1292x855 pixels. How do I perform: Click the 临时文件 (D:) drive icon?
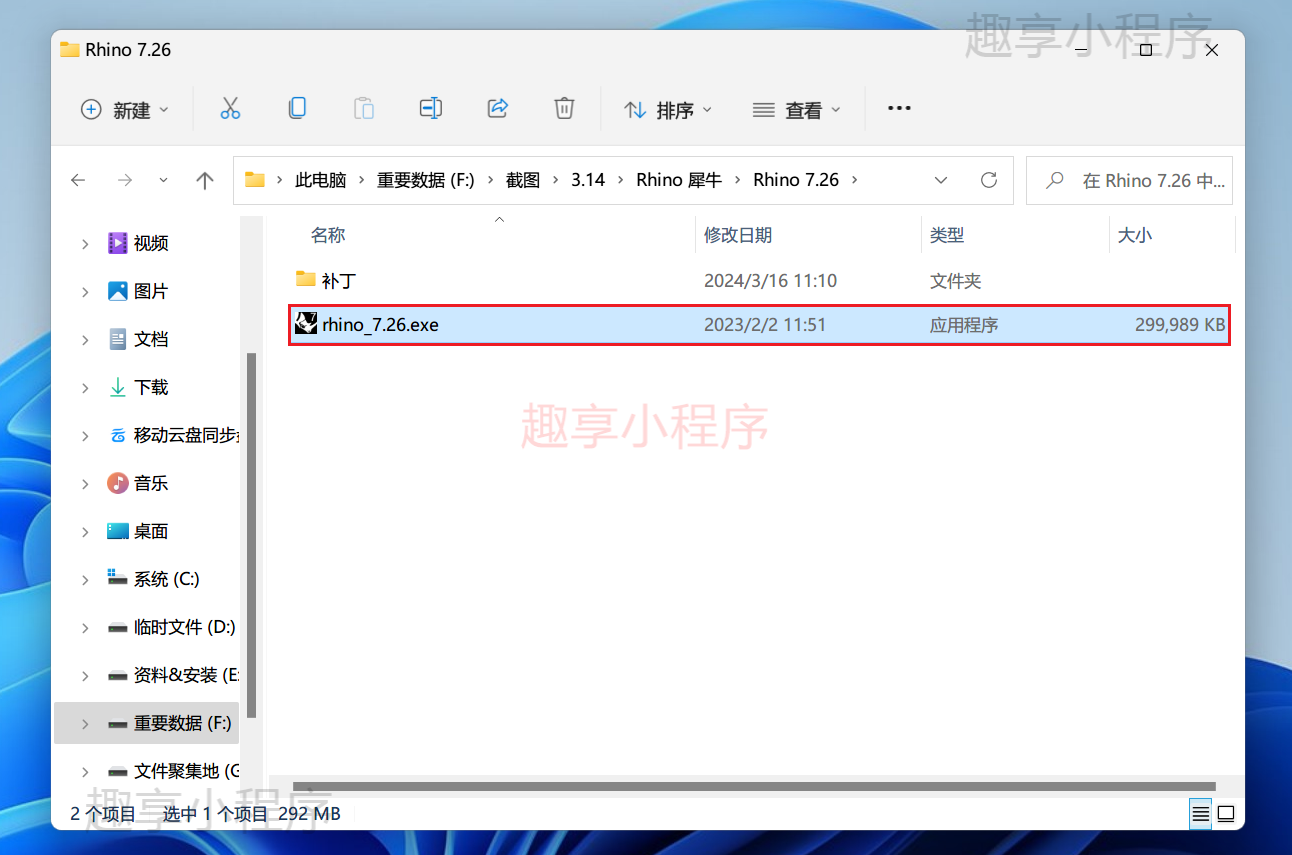point(118,627)
